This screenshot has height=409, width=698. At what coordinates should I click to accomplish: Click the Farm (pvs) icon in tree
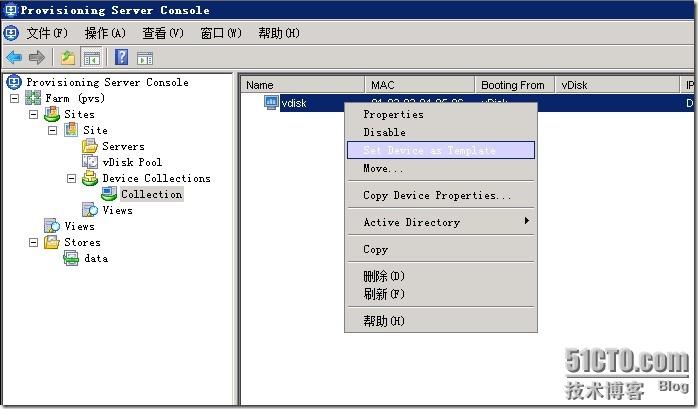(33, 98)
